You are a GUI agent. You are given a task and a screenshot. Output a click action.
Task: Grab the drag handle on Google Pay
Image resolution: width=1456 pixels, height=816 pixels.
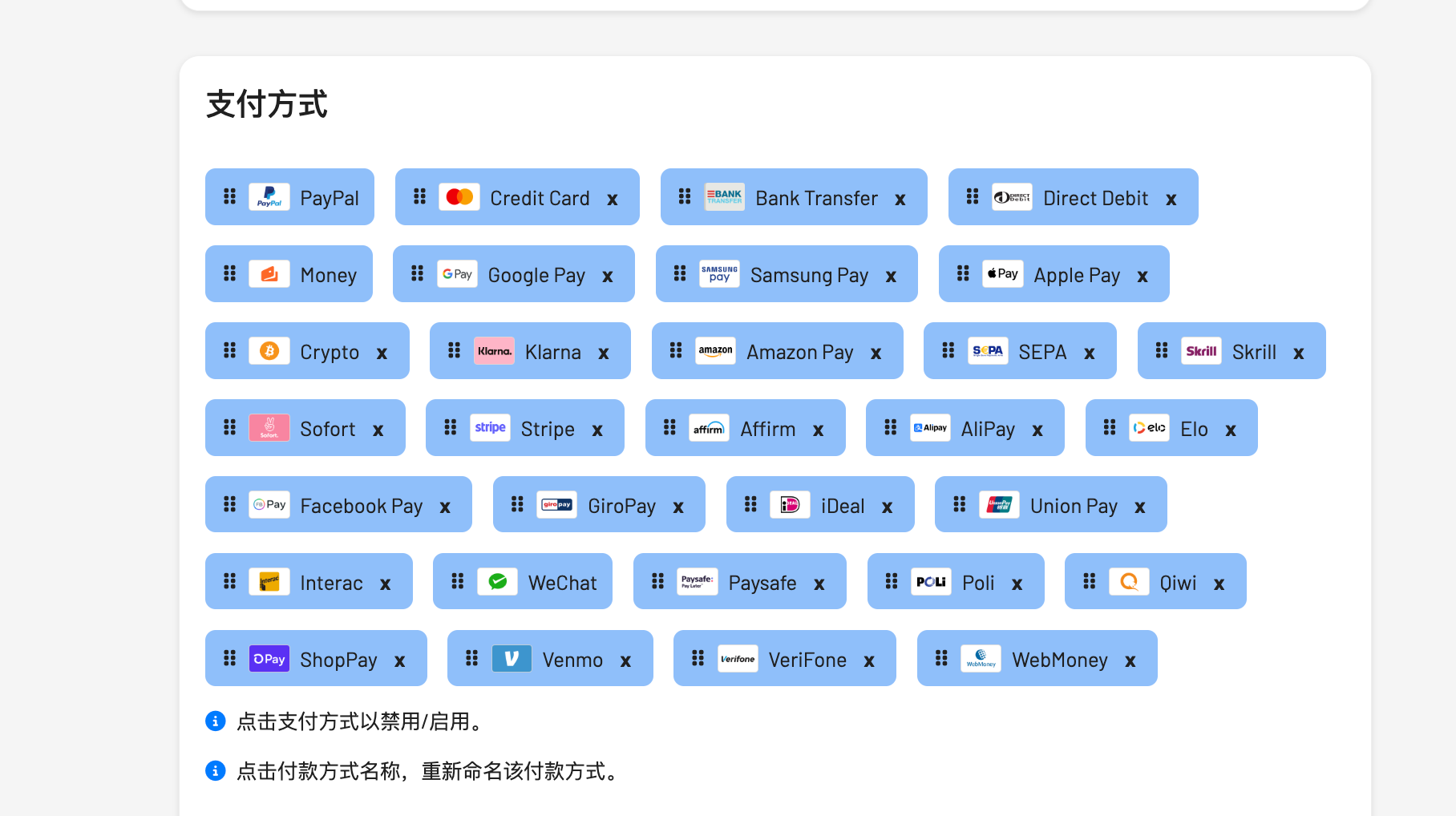pyautogui.click(x=417, y=274)
